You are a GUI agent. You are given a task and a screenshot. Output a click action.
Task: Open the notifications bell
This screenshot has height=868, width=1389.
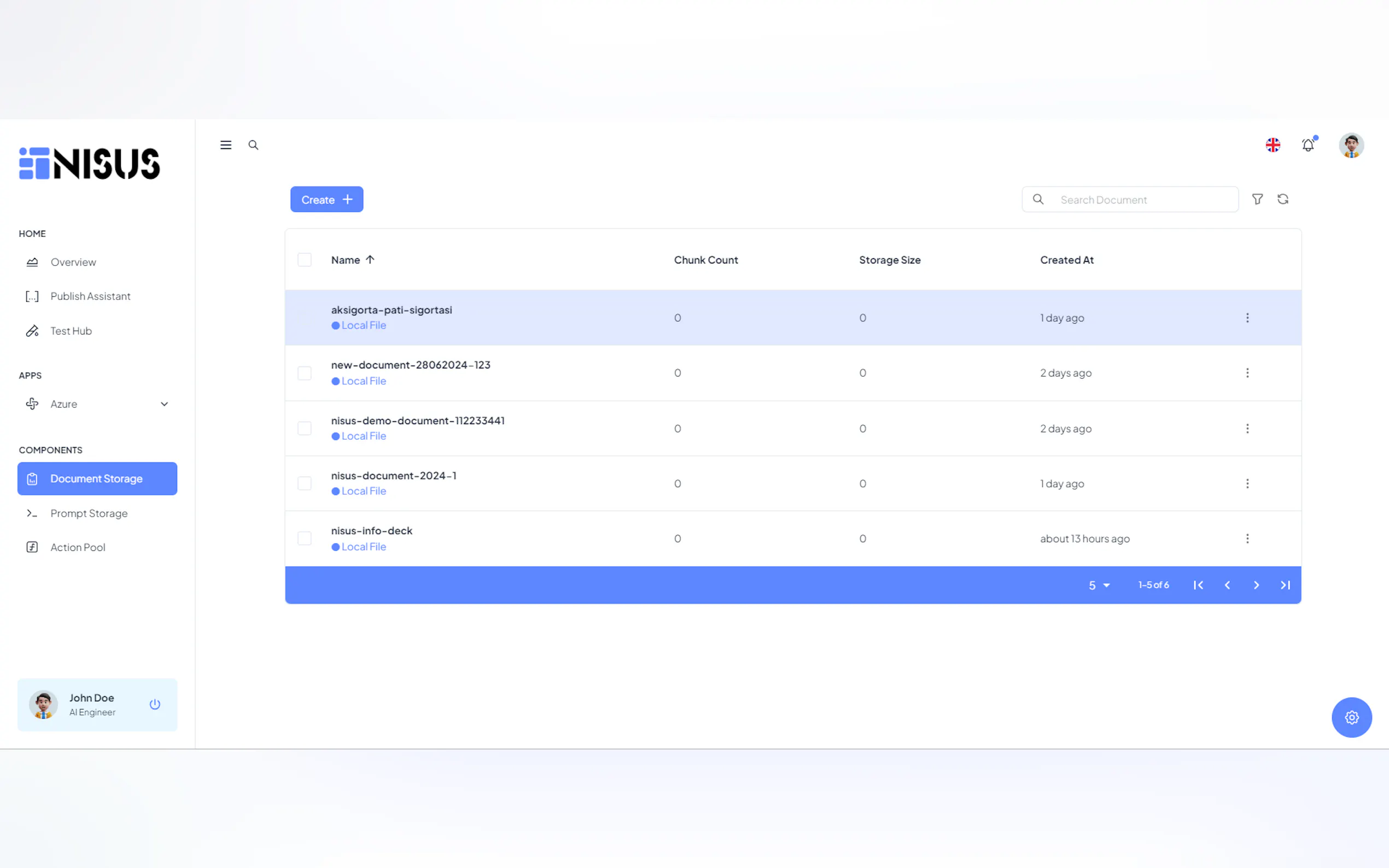pos(1308,145)
